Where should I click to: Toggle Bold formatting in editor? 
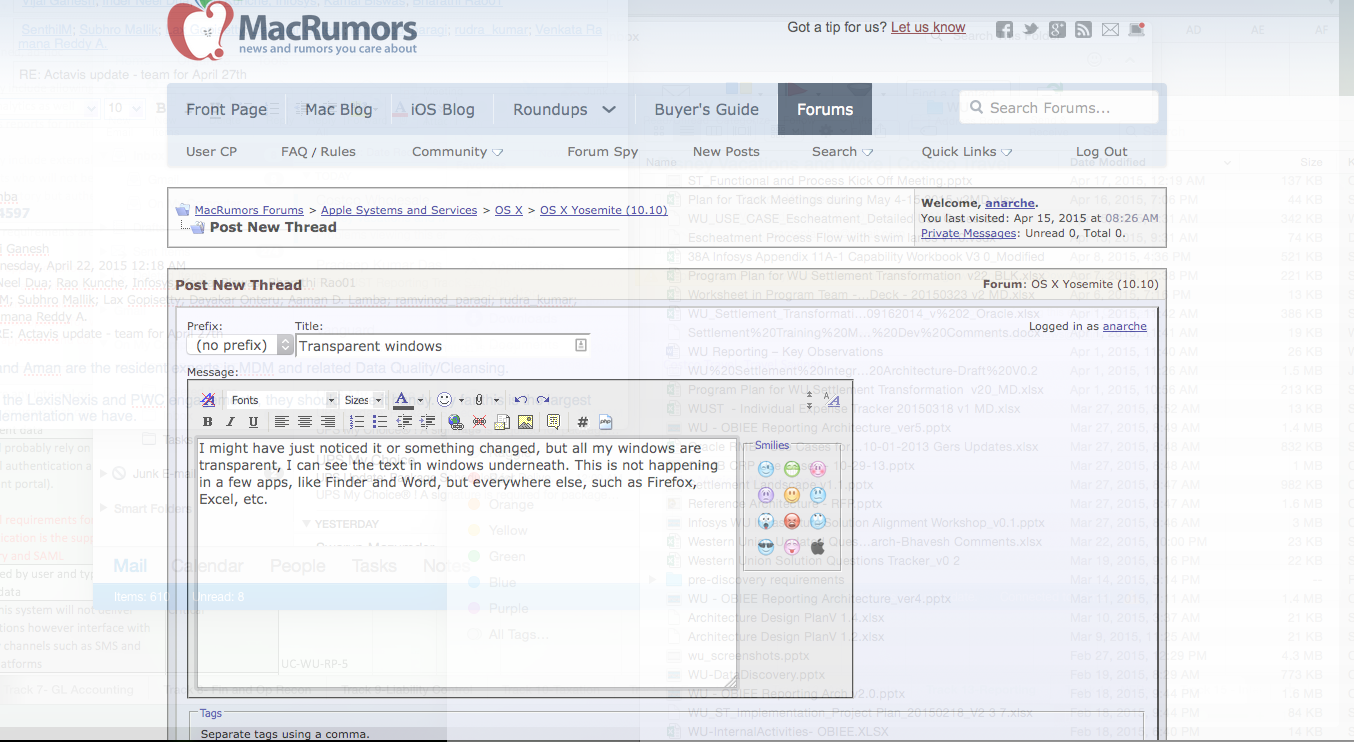pos(207,422)
